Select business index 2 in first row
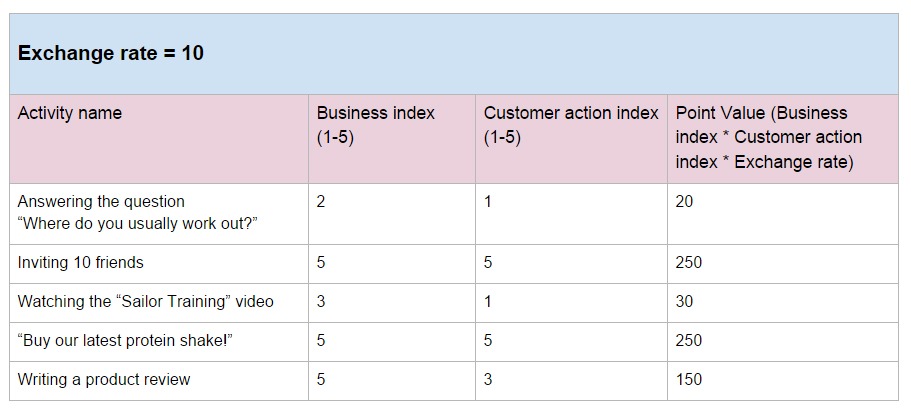911x410 pixels. pos(392,214)
